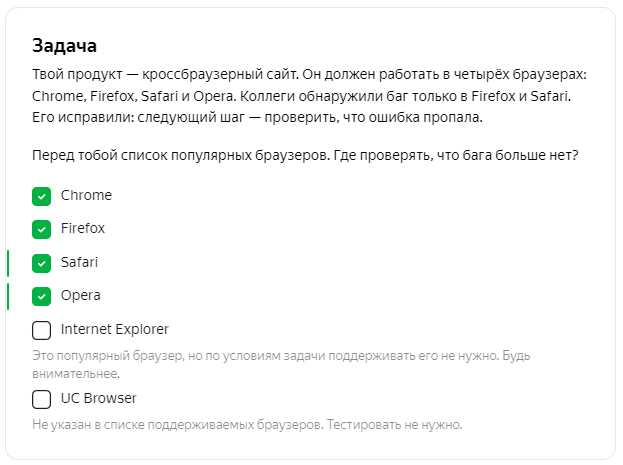Image resolution: width=623 pixels, height=465 pixels.
Task: Click the green marker bar beside Safari
Action: click(x=8, y=263)
